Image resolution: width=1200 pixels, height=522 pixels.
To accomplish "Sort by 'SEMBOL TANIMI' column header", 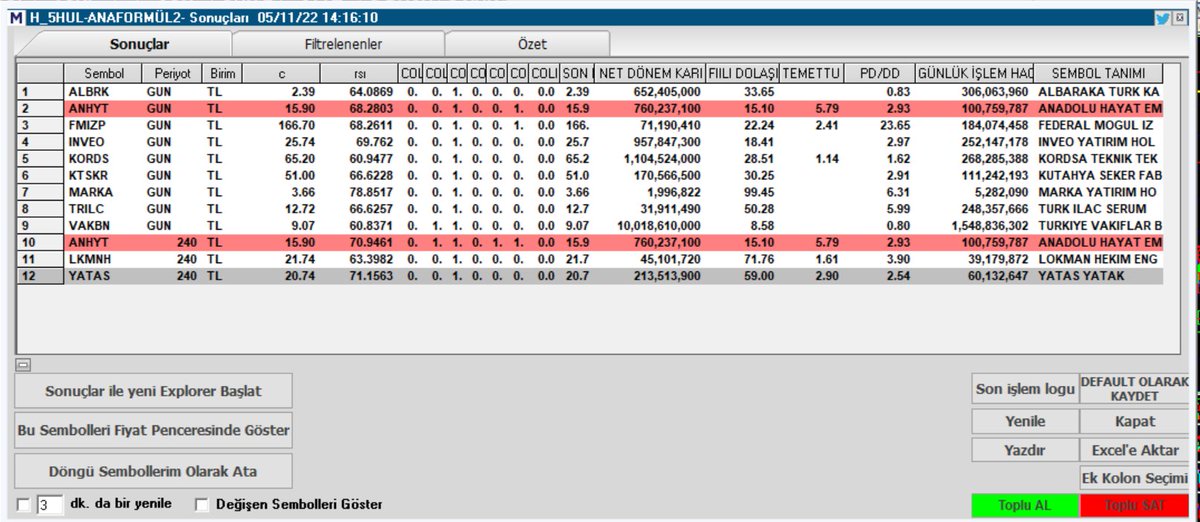I will (1099, 74).
